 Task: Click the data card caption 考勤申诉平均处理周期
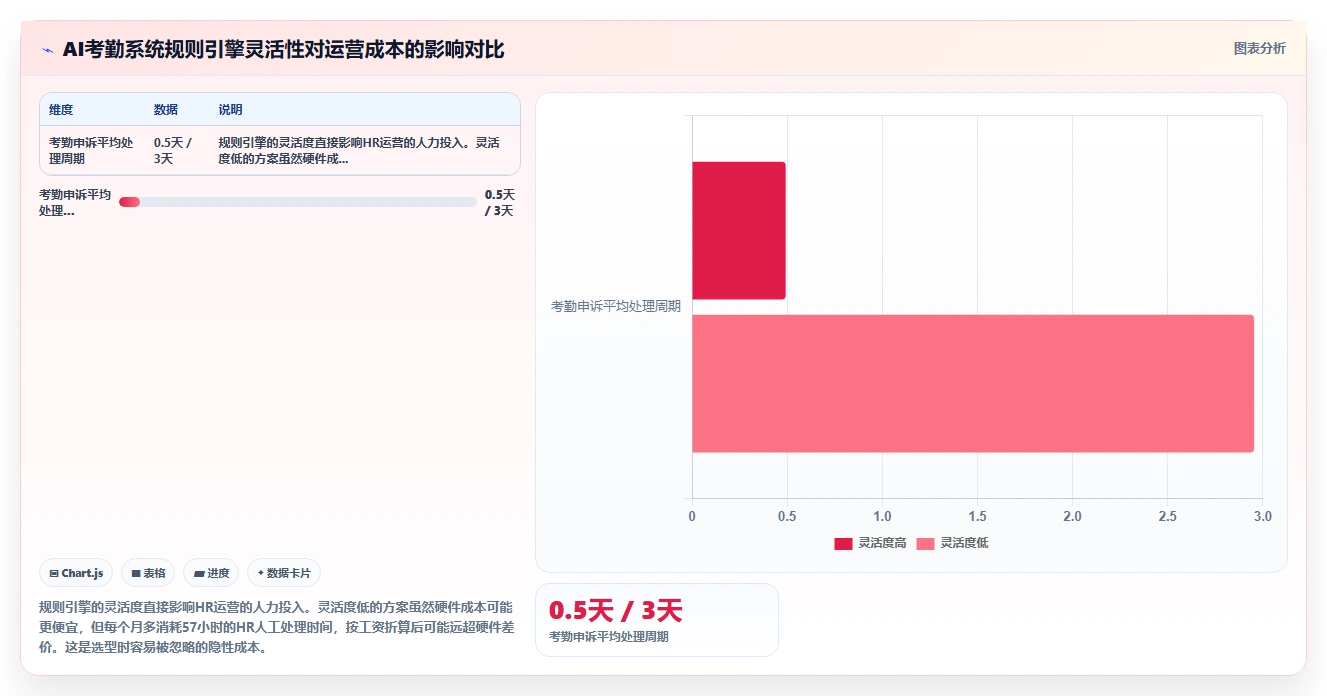click(609, 636)
